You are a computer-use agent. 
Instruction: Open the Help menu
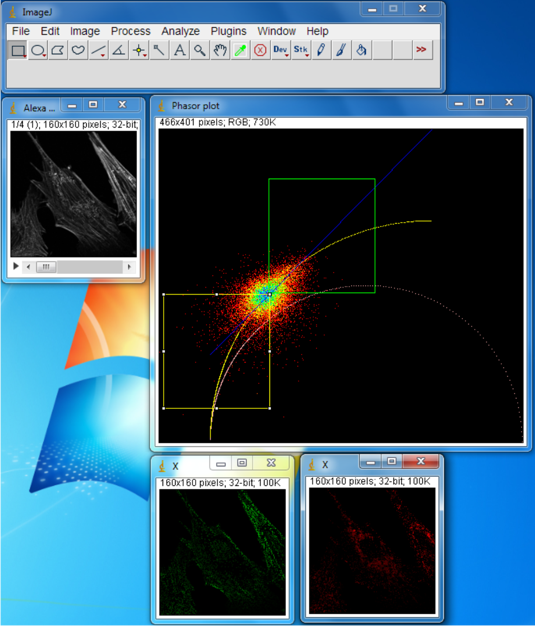point(317,31)
